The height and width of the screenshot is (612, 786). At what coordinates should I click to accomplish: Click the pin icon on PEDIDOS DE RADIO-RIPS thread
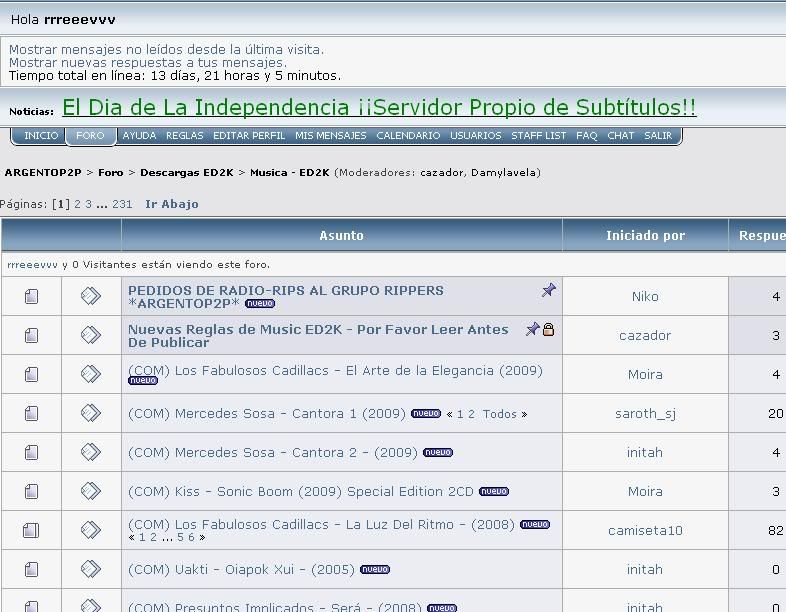[x=548, y=290]
